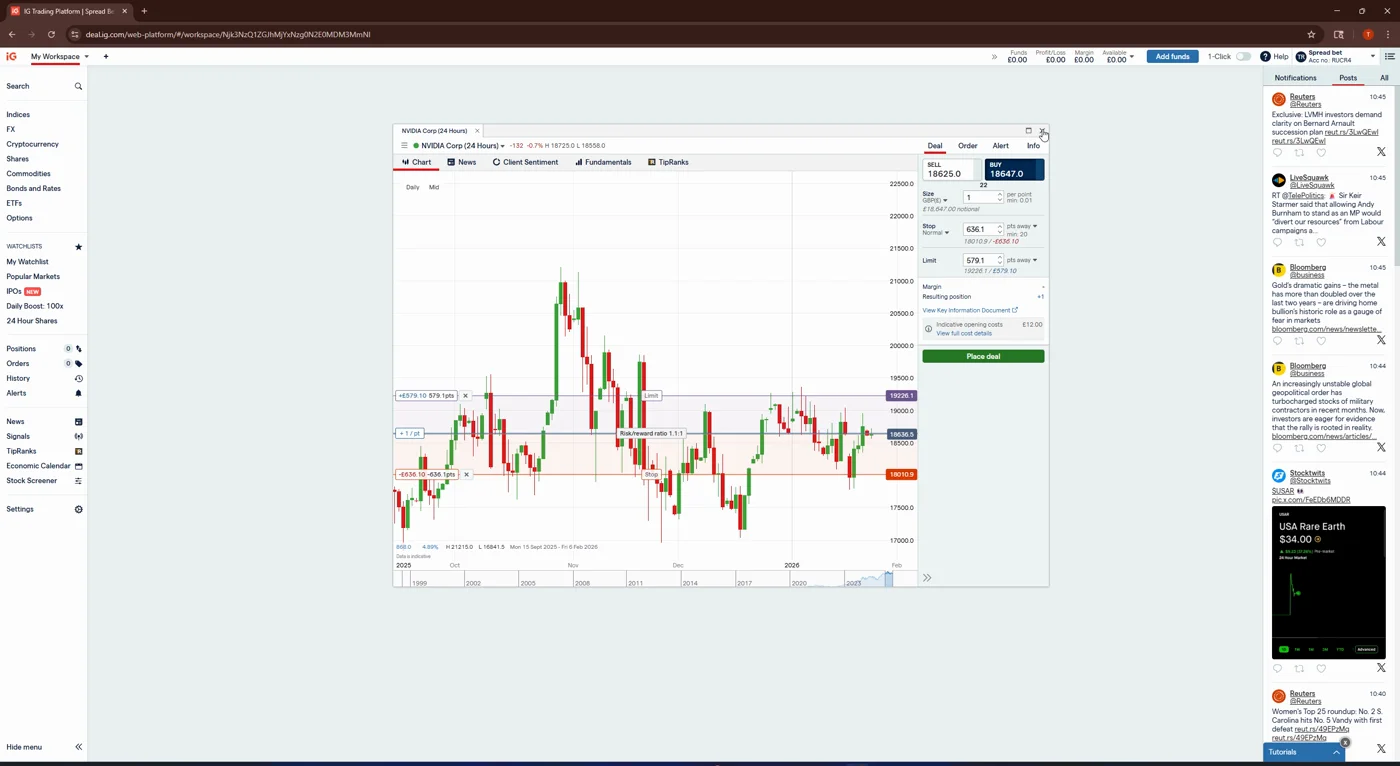Click the Alerts bell icon
The image size is (1400, 766).
tap(78, 393)
